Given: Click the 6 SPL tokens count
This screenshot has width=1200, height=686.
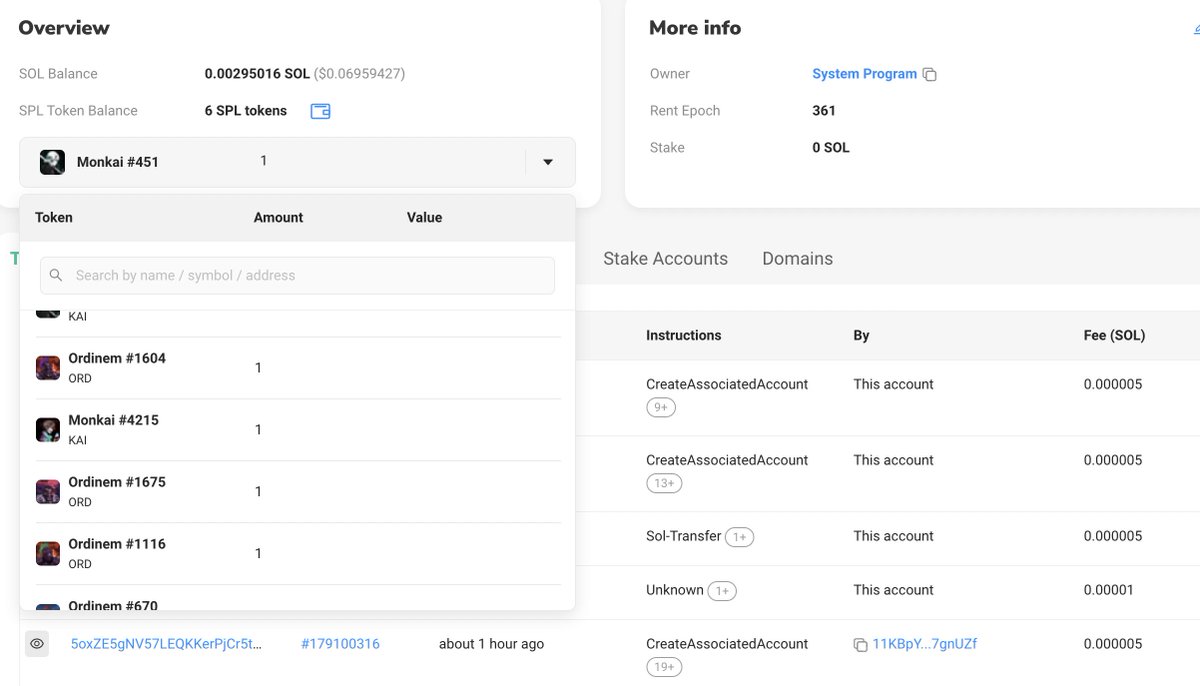Looking at the screenshot, I should [x=246, y=111].
